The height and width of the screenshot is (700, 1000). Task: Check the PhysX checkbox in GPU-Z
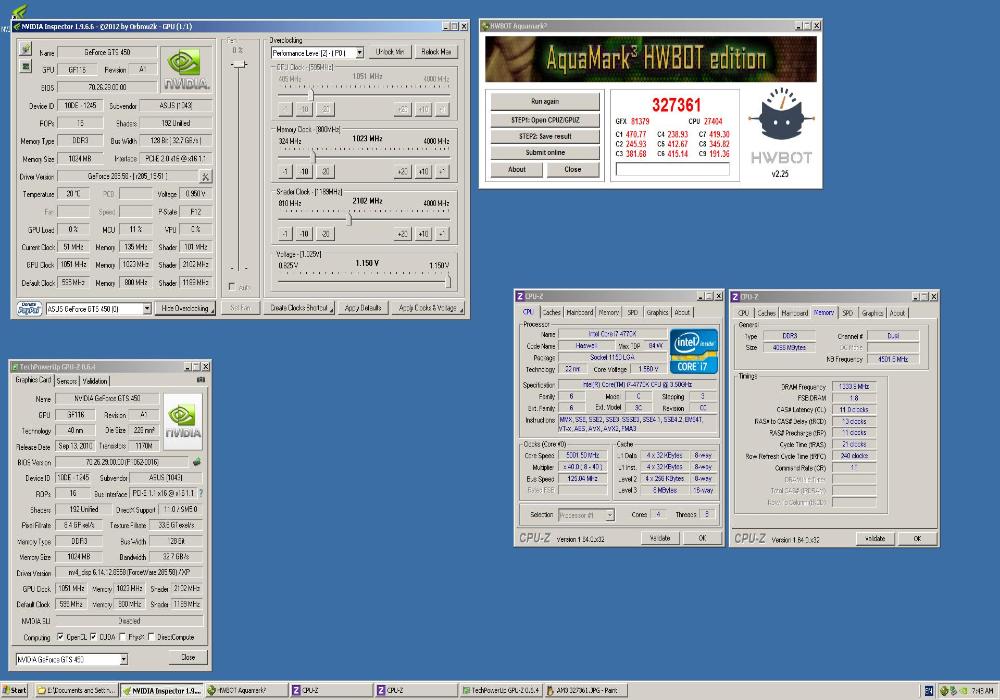click(122, 637)
